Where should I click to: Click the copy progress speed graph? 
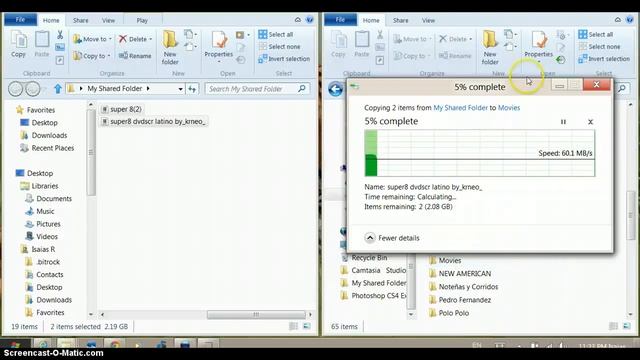[x=480, y=153]
